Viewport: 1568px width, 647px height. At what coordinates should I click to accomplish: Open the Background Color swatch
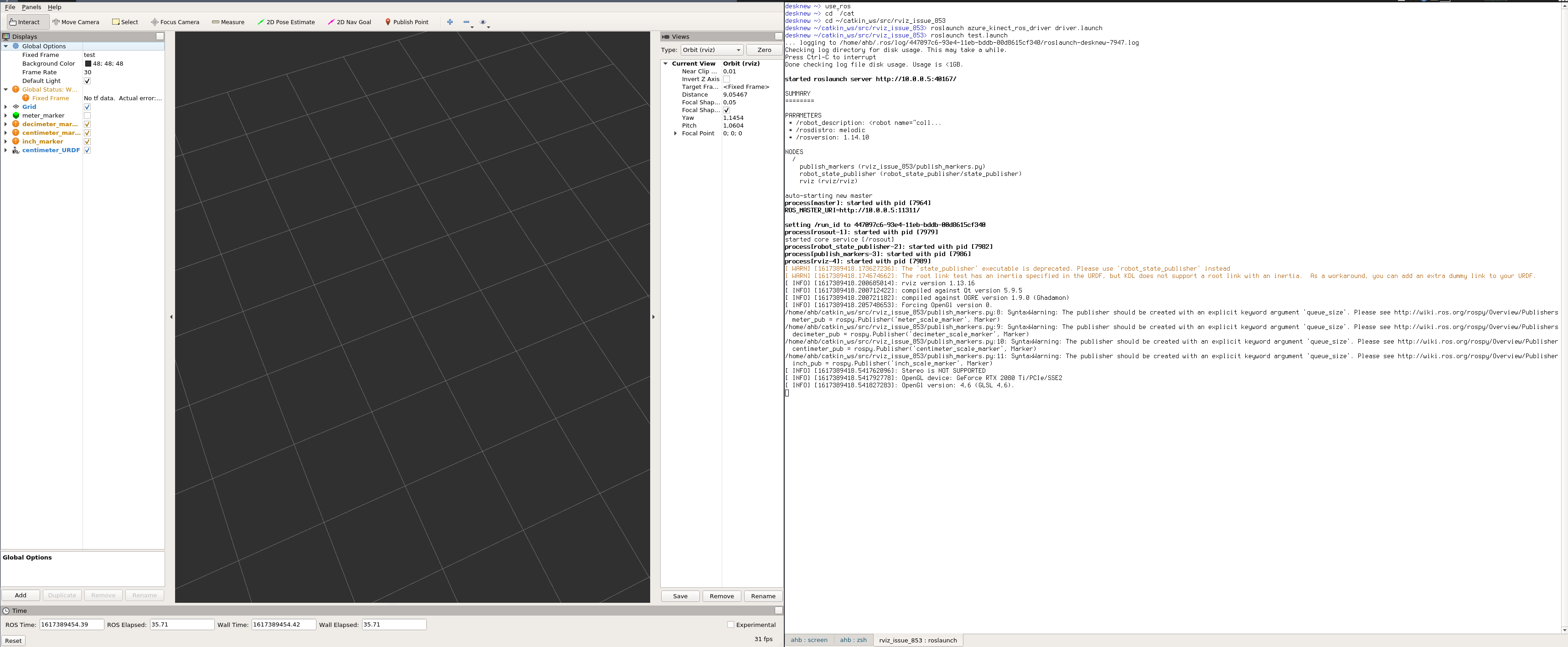click(x=88, y=63)
